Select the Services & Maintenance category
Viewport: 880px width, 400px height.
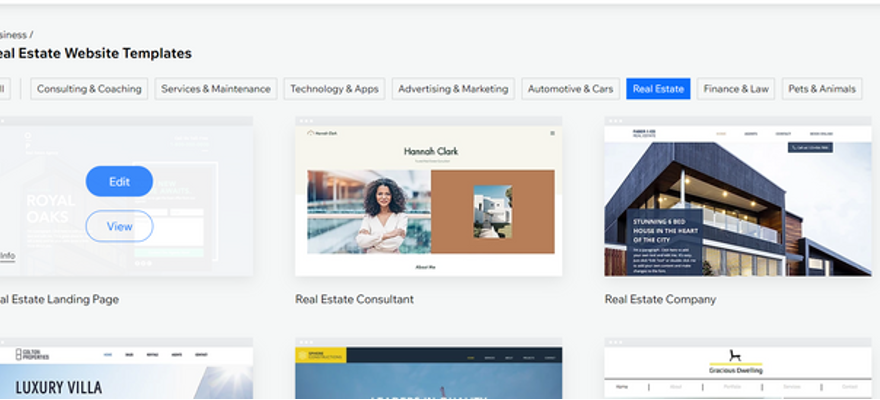coord(216,89)
